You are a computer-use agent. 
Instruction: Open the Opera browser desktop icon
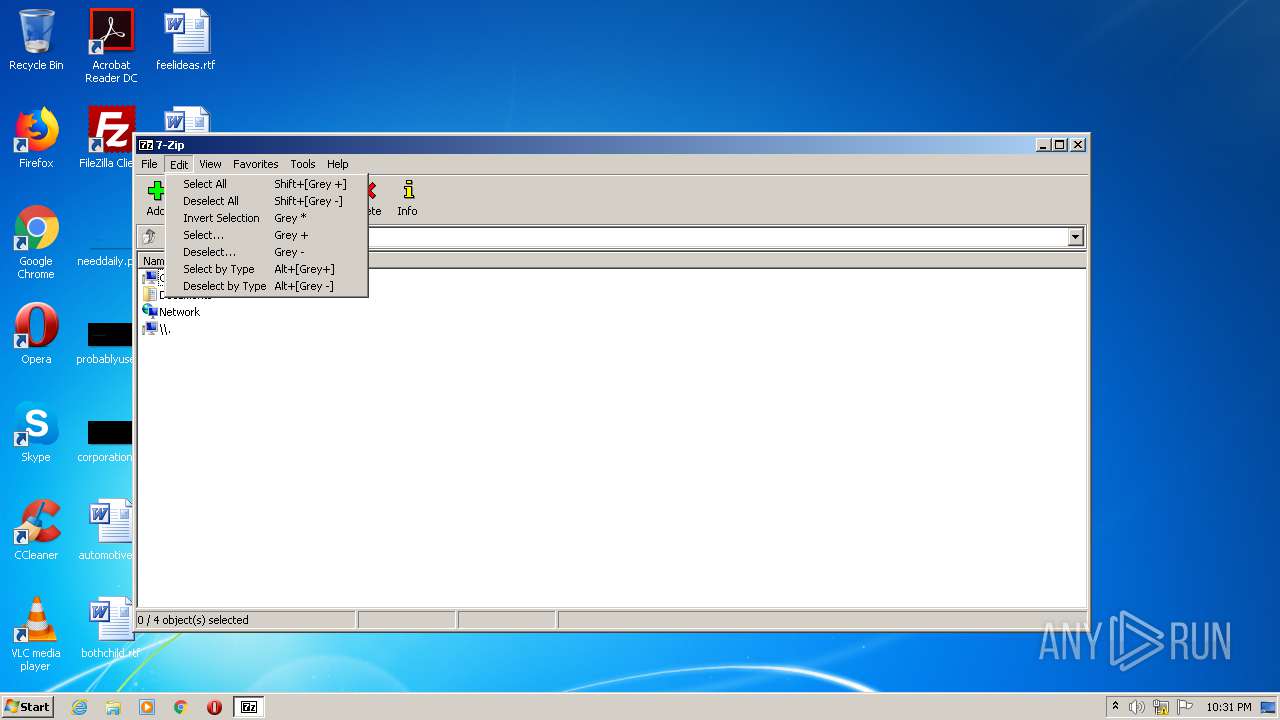(36, 334)
